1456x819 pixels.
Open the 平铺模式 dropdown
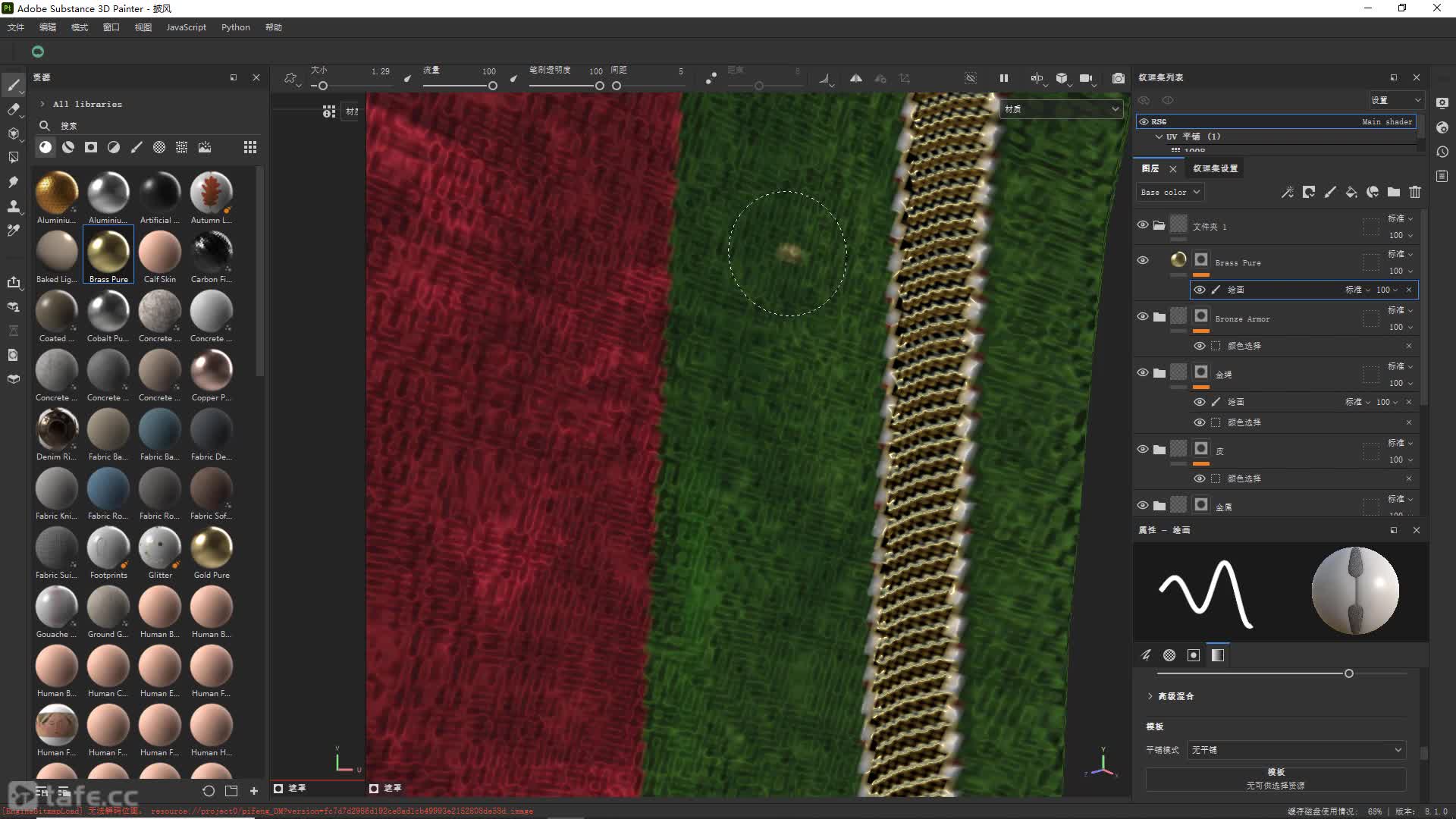tap(1297, 750)
